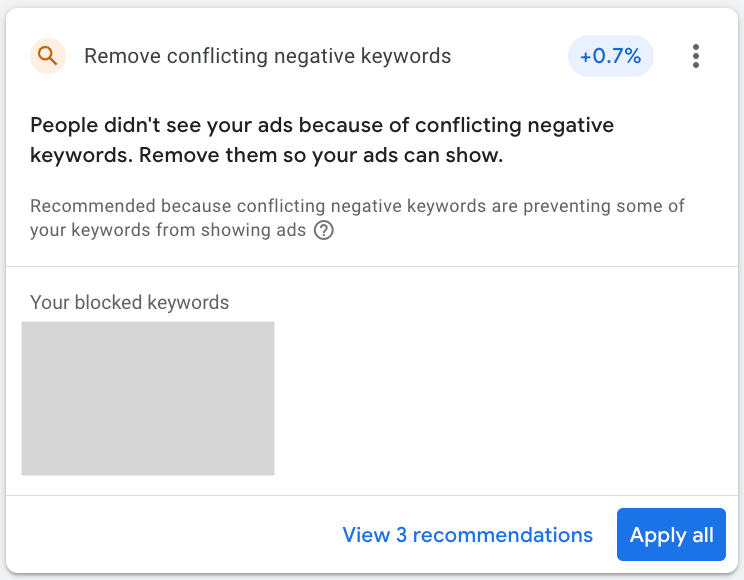
Task: Click the search-type icon beside the card title
Action: pyautogui.click(x=47, y=56)
